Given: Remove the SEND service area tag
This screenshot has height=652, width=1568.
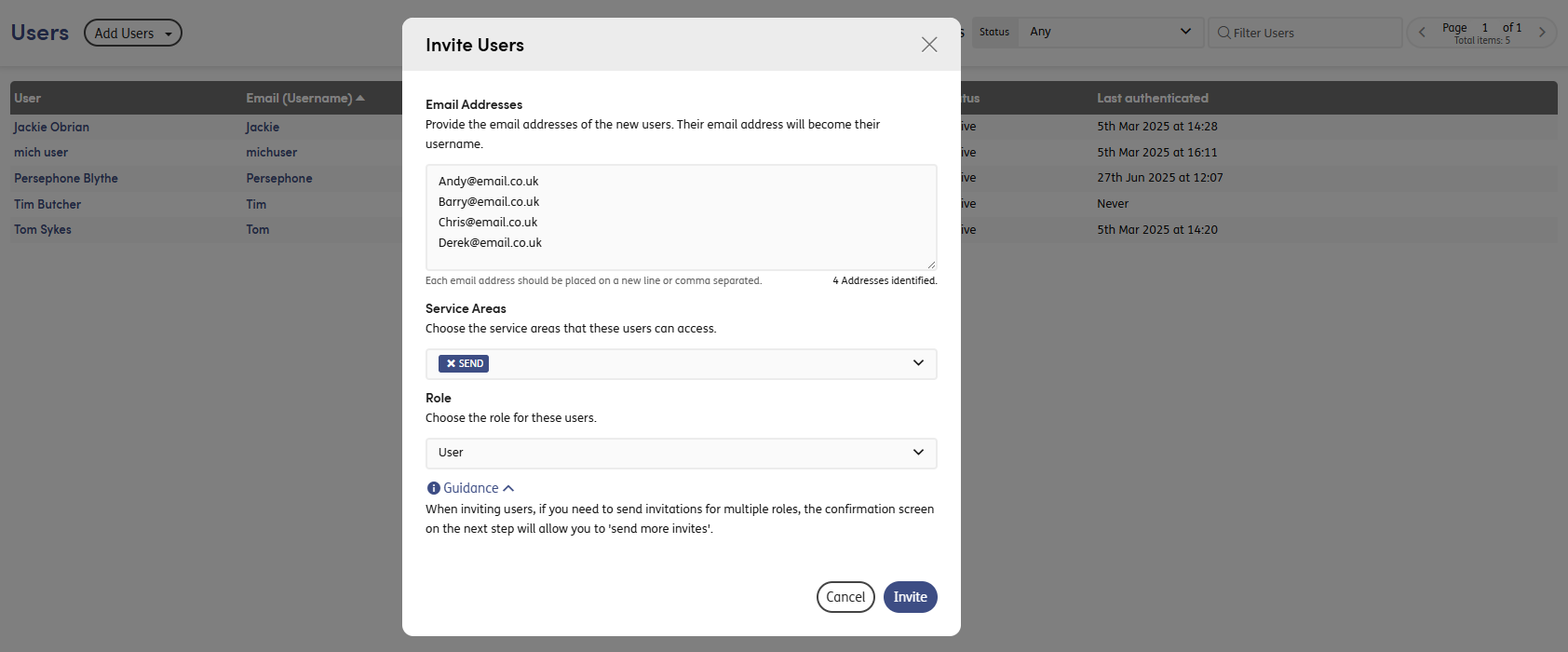Looking at the screenshot, I should (451, 364).
